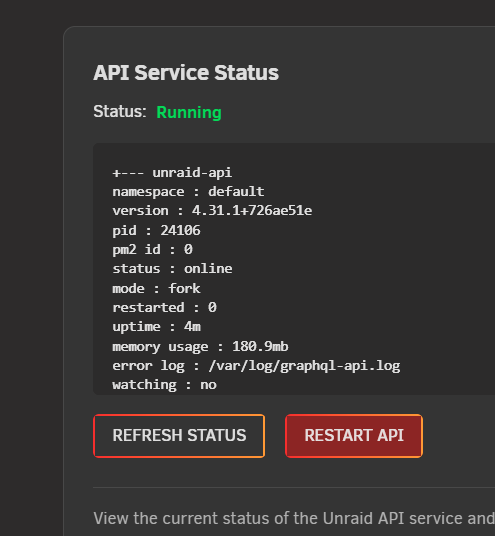Select the 'pm2 id : 0' line

(x=152, y=250)
